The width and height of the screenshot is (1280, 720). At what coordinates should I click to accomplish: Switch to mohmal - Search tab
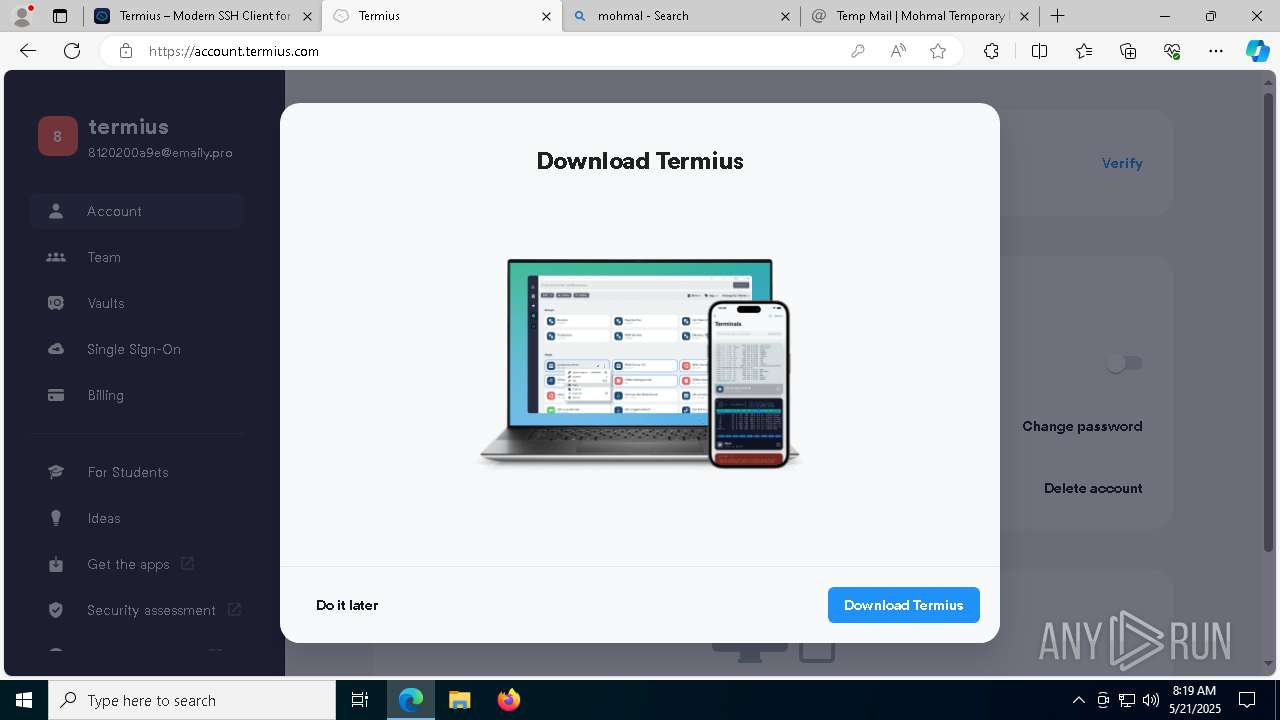[681, 16]
